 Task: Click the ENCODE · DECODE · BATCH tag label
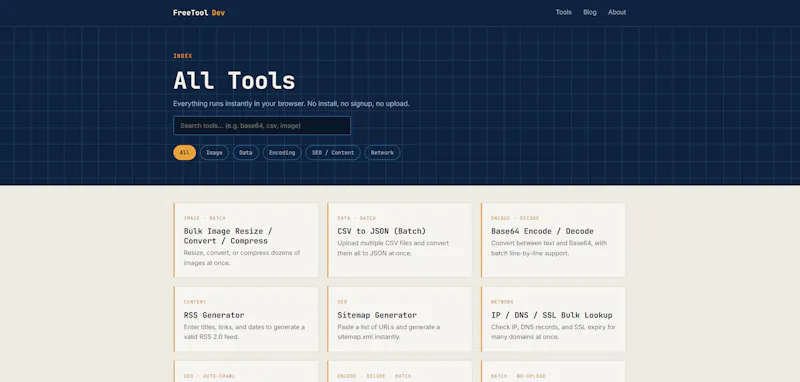click(x=374, y=376)
